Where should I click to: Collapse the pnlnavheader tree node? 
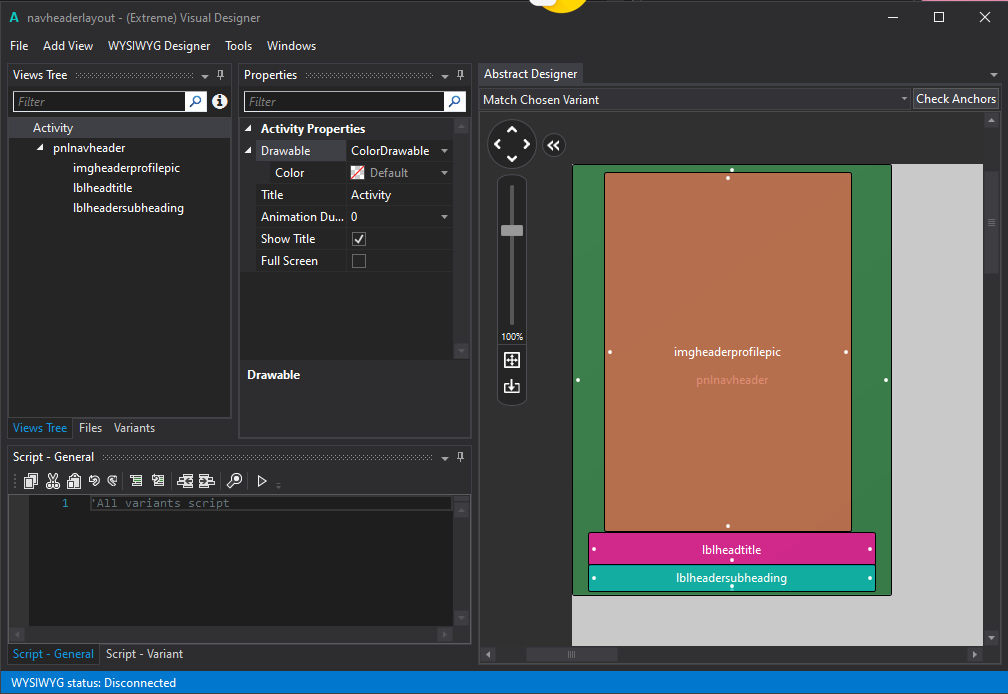coord(40,148)
